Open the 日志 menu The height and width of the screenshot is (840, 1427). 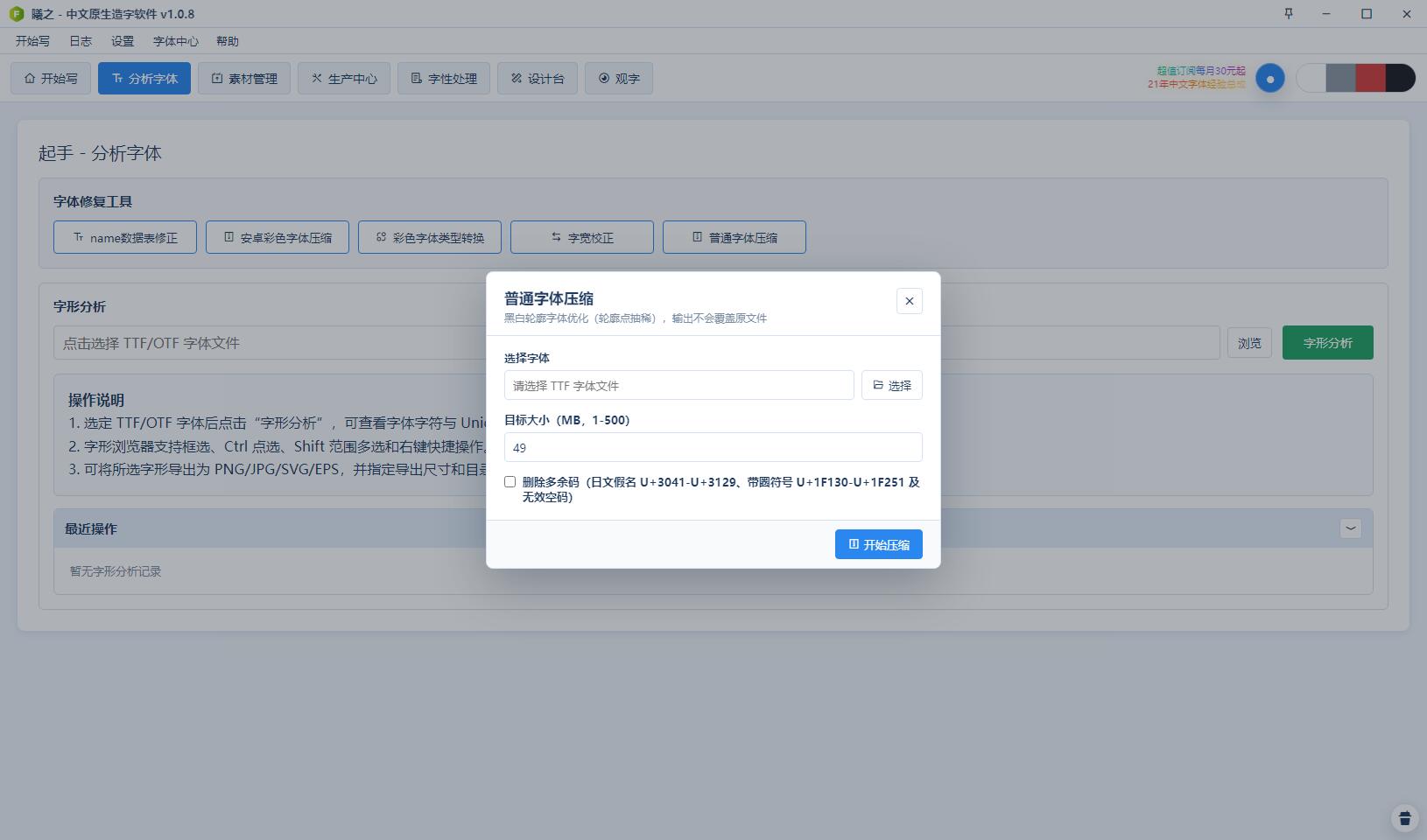tap(81, 41)
